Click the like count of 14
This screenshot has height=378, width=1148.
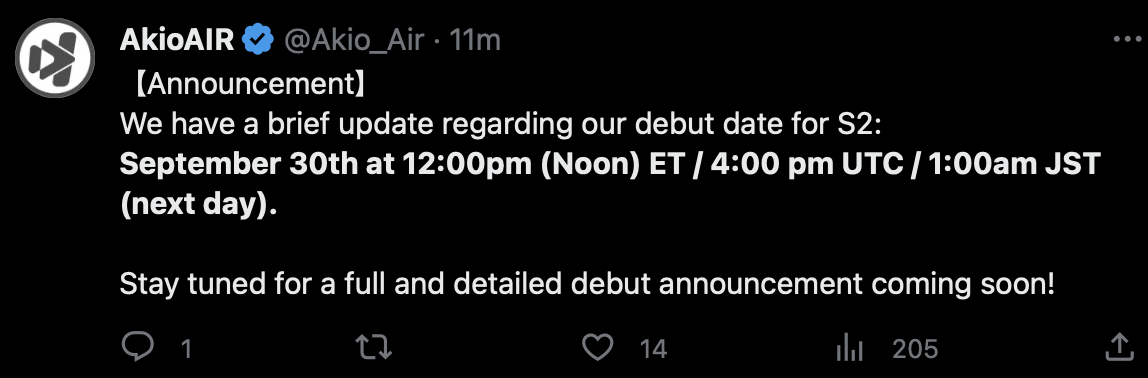tap(653, 349)
